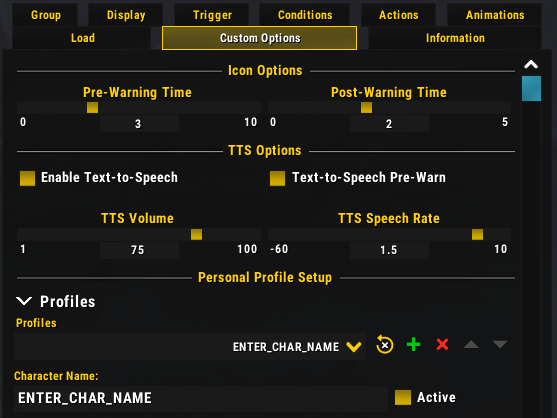This screenshot has height=418, width=557.
Task: Add a new profile with green plus
Action: coord(413,344)
